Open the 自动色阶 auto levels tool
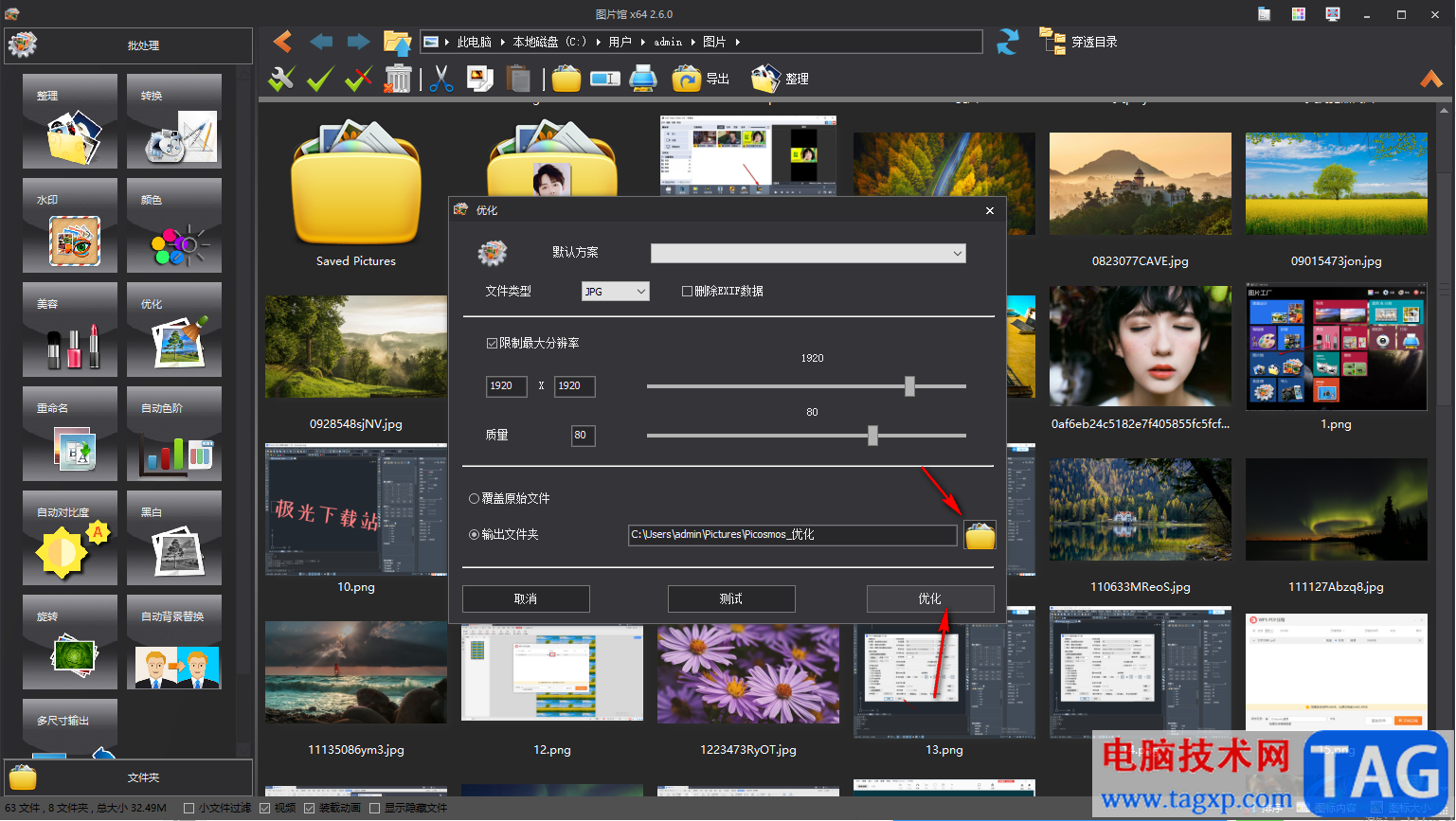The image size is (1456, 821). (174, 435)
